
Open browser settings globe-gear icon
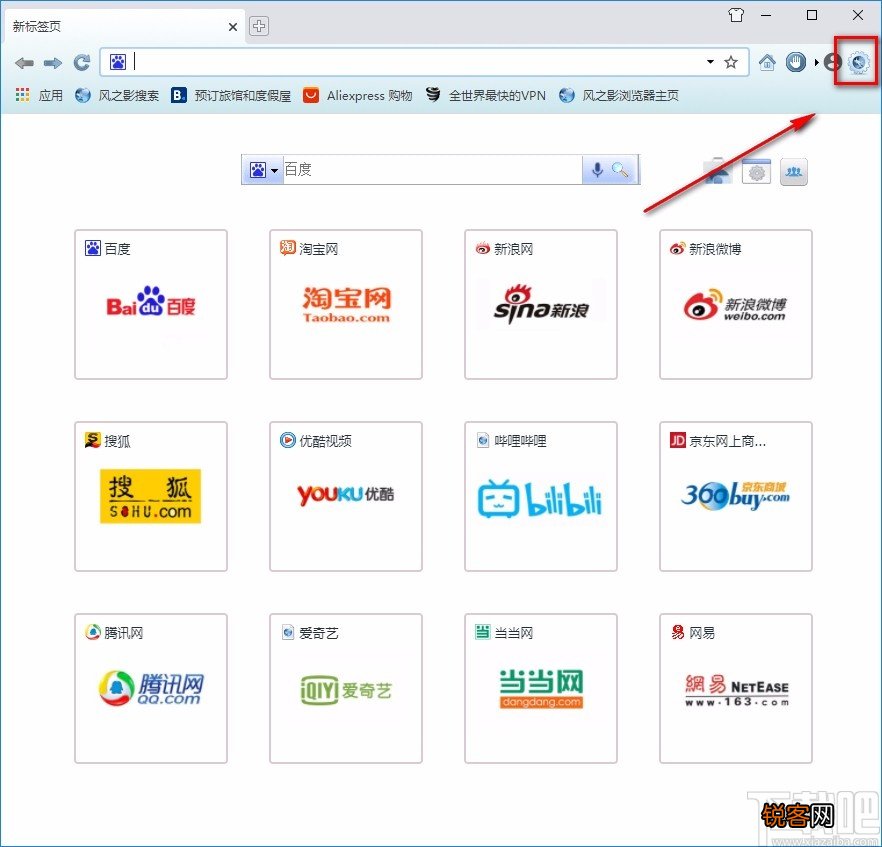859,62
